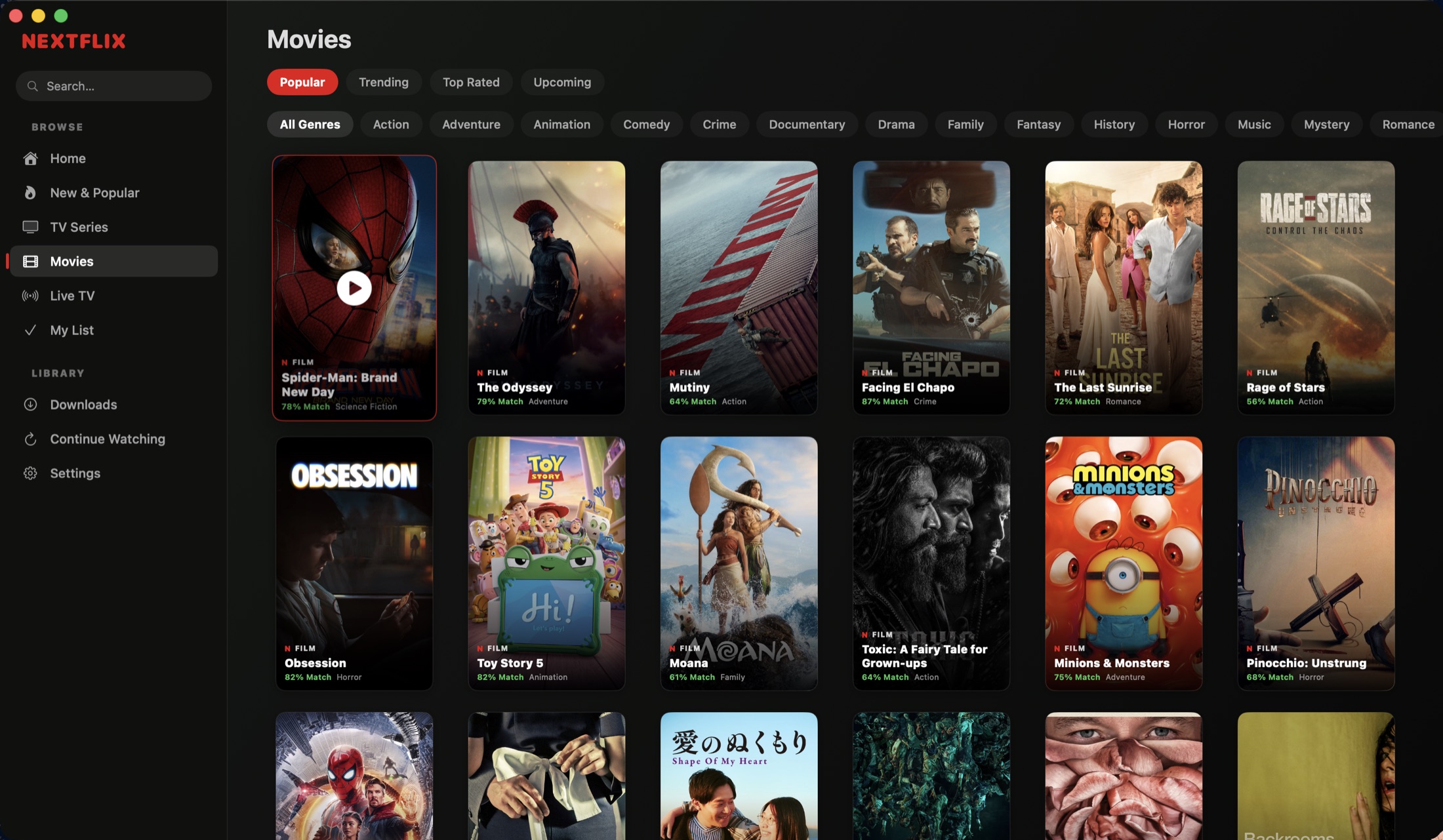Filter by Adventure genre
The image size is (1443, 840).
tap(471, 124)
